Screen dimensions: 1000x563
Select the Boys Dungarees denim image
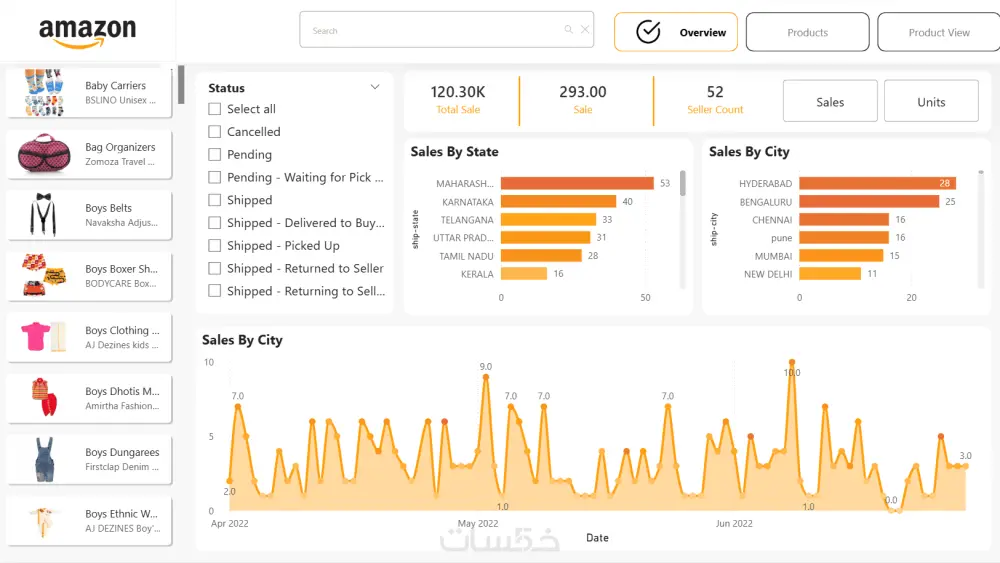click(45, 459)
